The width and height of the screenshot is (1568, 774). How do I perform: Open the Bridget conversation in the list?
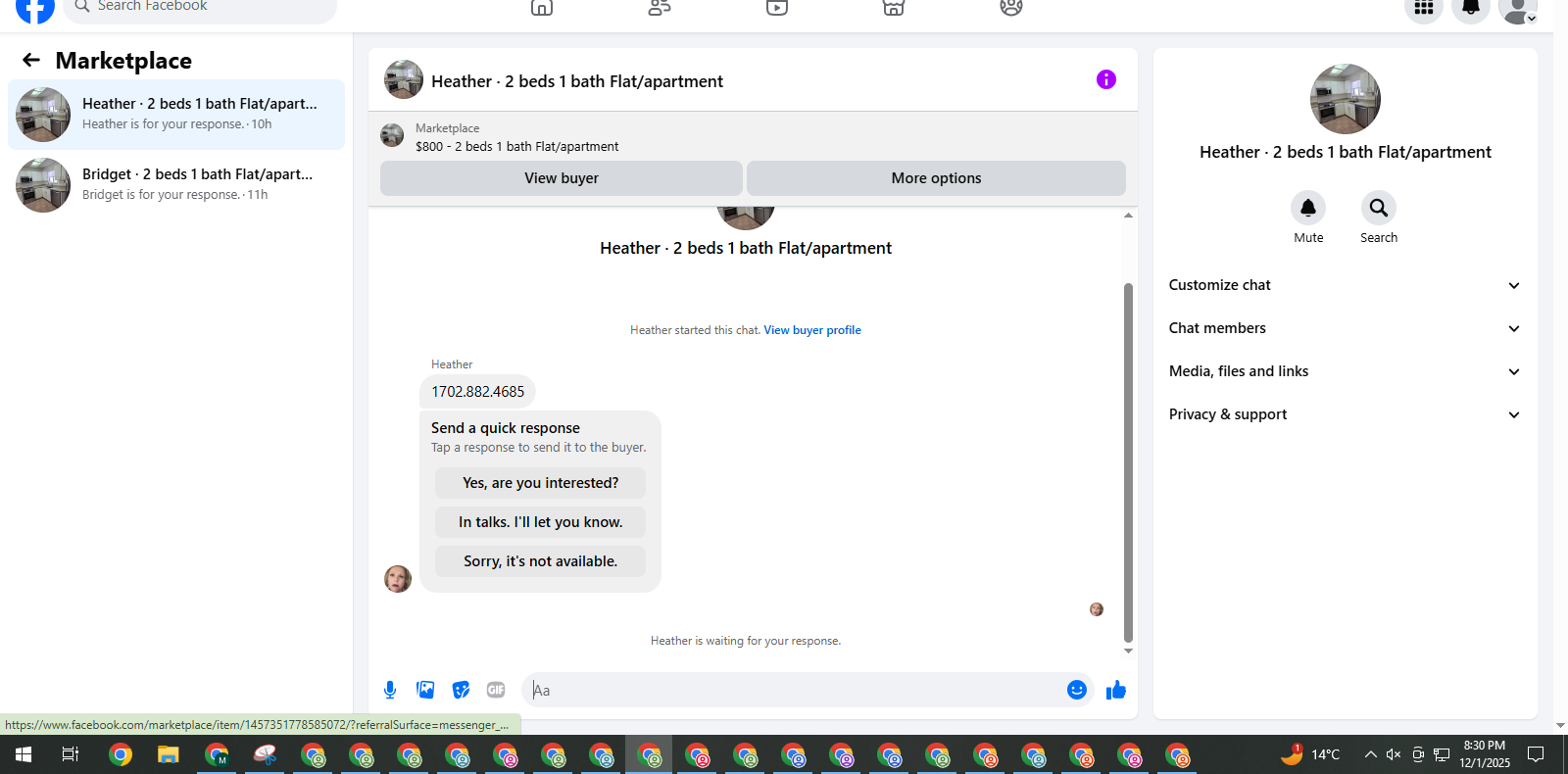click(176, 185)
